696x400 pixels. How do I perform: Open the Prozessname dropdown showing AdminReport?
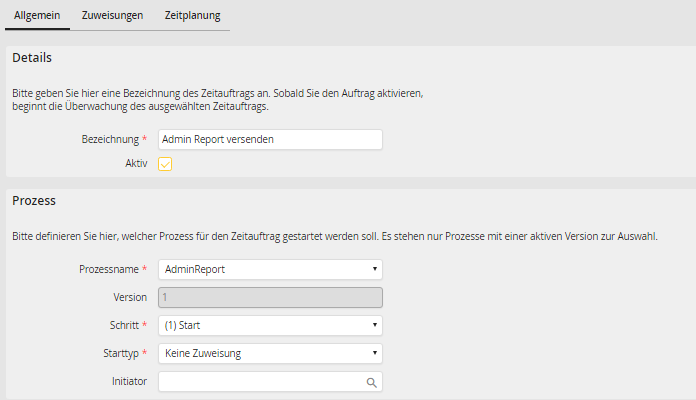tap(270, 269)
